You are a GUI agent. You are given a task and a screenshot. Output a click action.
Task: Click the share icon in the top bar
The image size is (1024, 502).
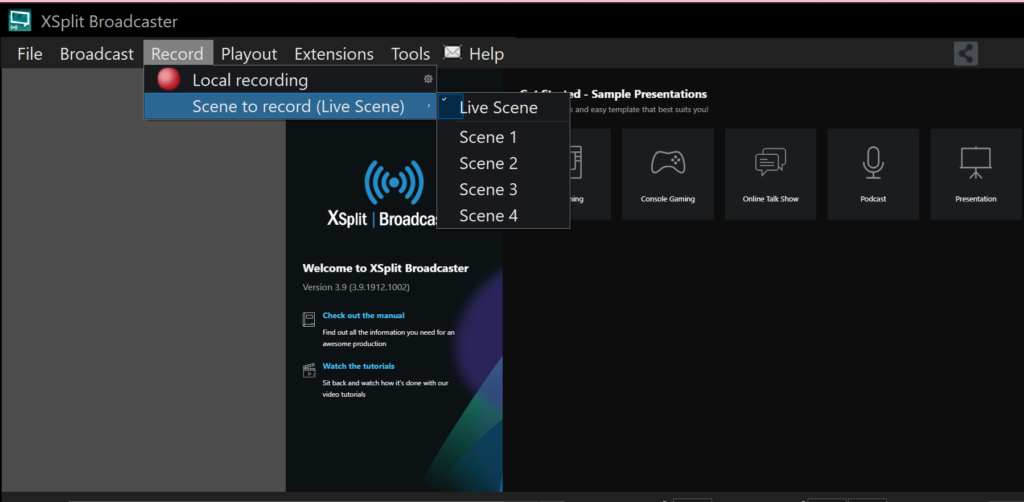[966, 54]
